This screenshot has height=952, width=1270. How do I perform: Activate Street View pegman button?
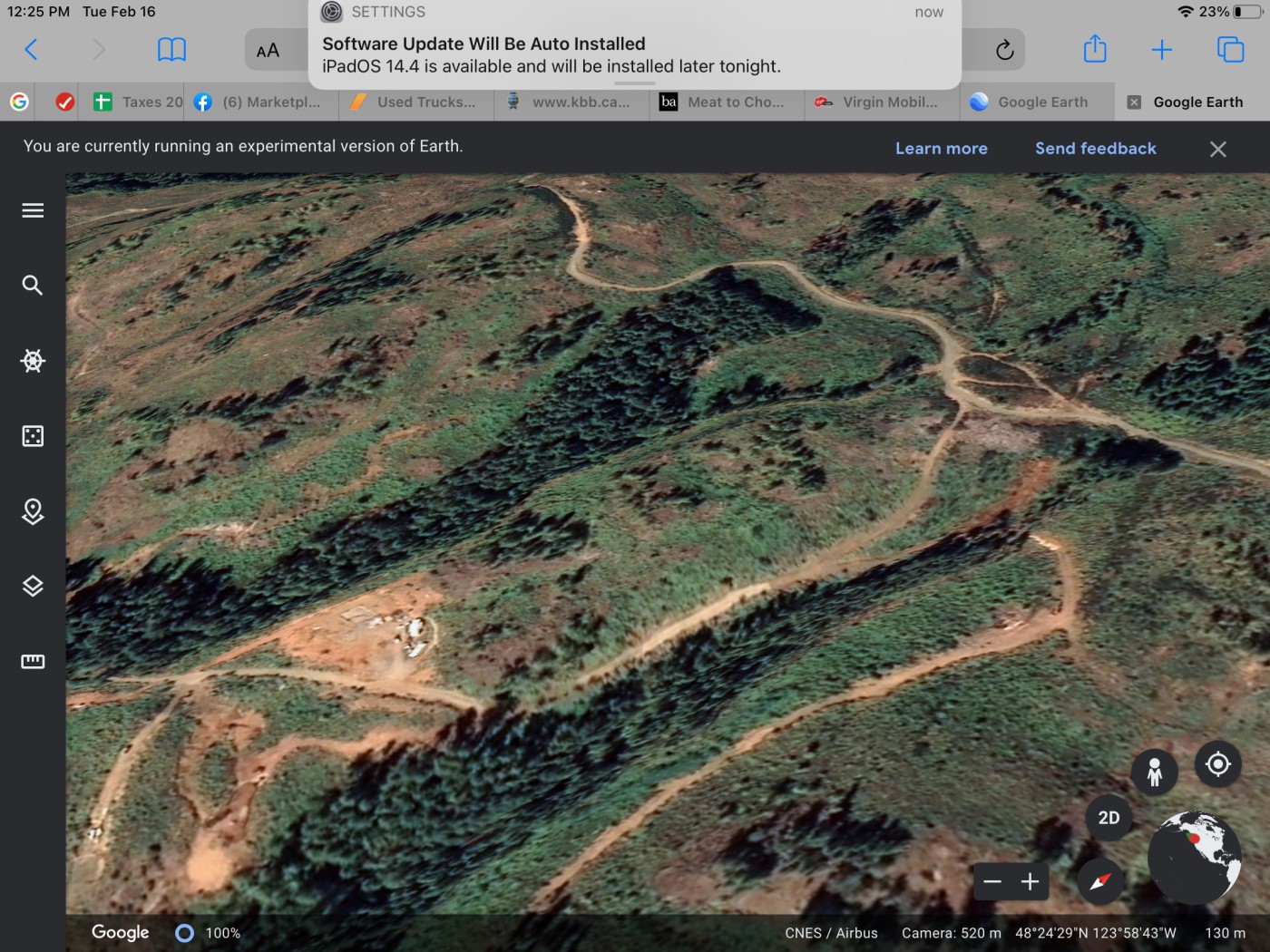coord(1154,772)
